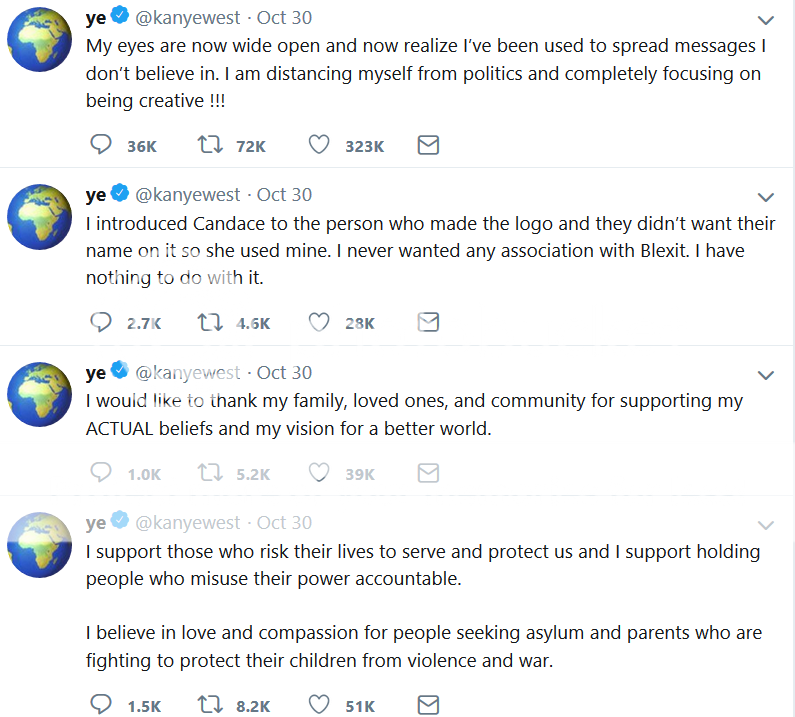Open the dropdown arrow on the 'ACTUAL beliefs' tweet
This screenshot has height=717, width=795.
[766, 375]
